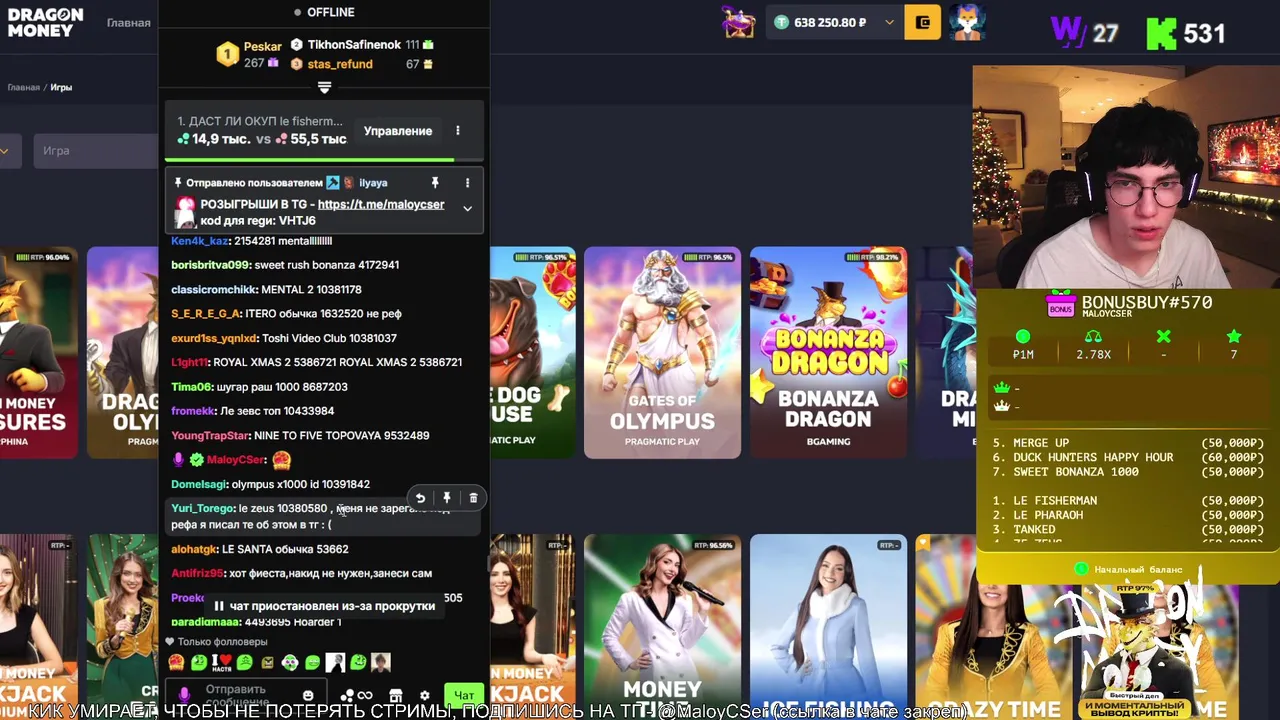This screenshot has width=1280, height=720.
Task: Go to Главная in top navigation
Action: point(129,22)
